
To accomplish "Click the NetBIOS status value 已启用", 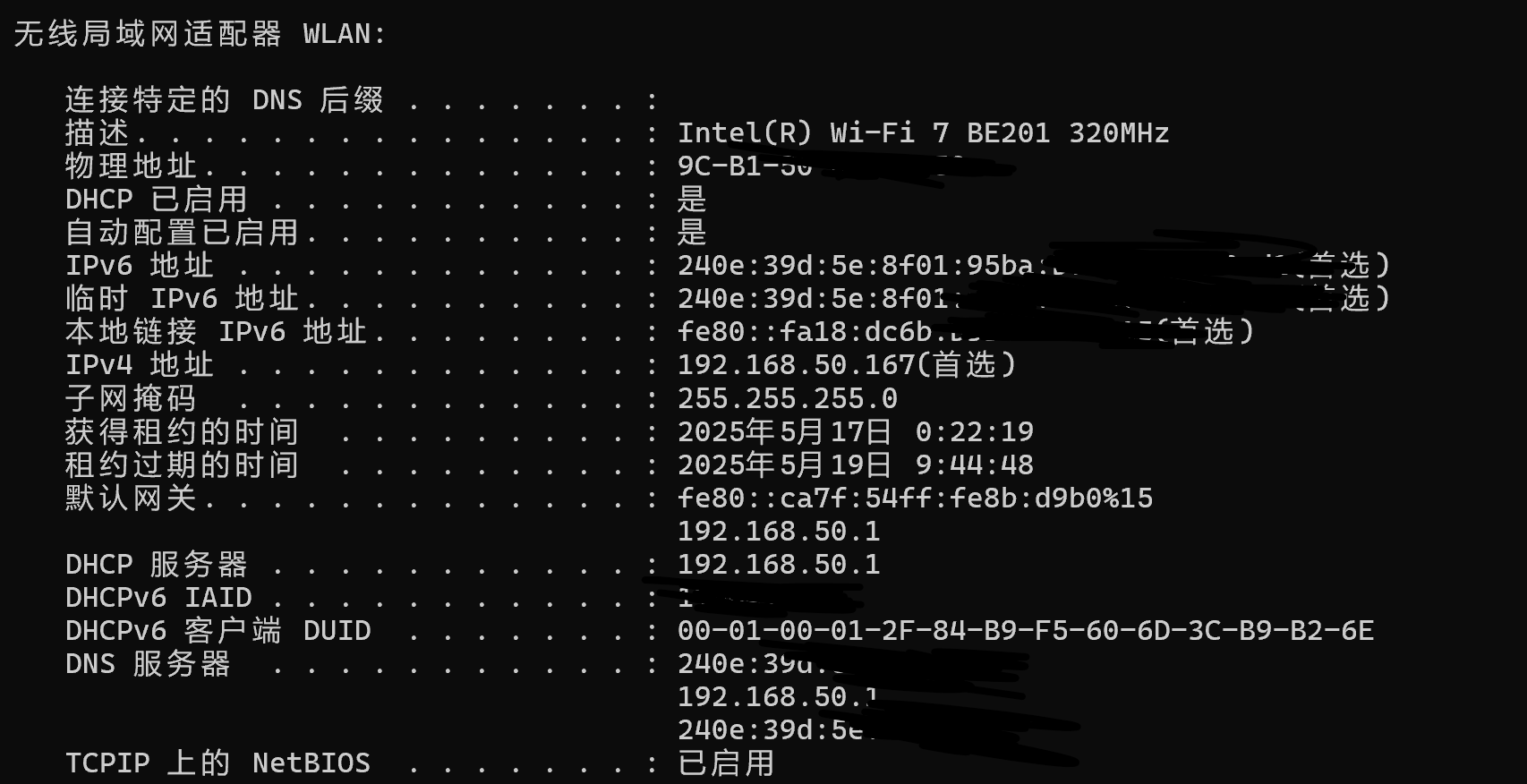I will [x=726, y=763].
